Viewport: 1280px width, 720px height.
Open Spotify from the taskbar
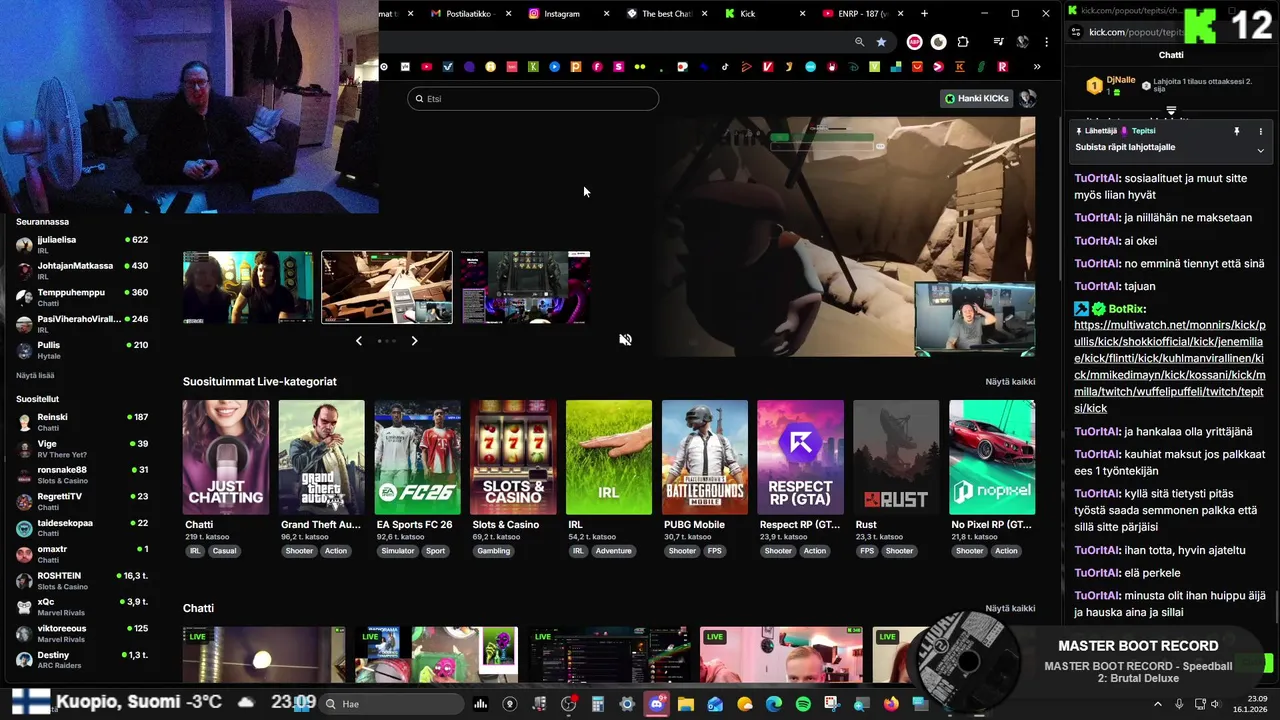pos(803,704)
